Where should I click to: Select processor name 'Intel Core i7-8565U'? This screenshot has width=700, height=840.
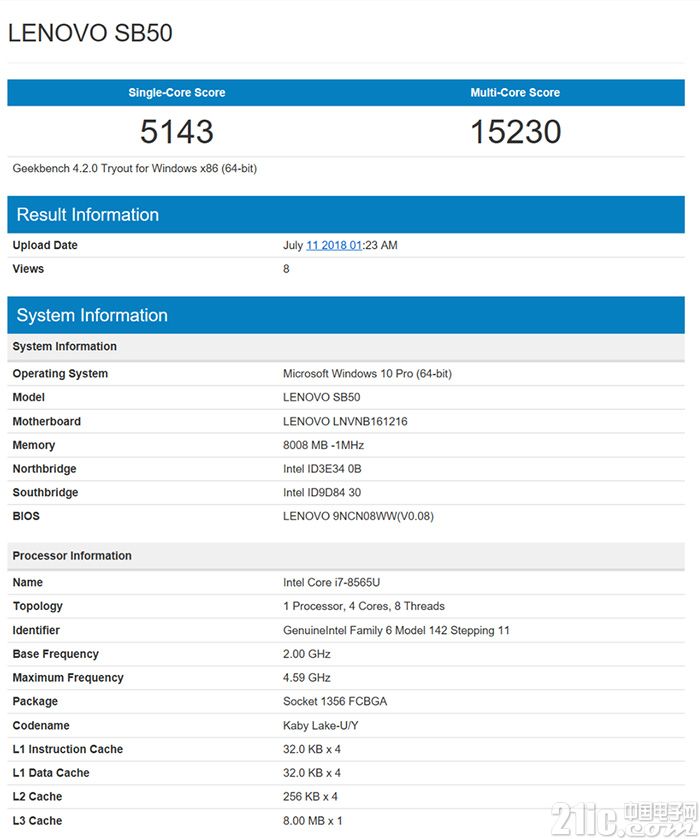tap(332, 582)
